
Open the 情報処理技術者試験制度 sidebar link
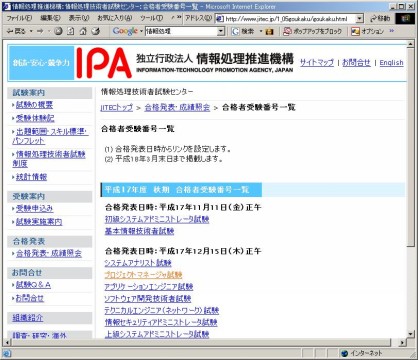coord(49,159)
